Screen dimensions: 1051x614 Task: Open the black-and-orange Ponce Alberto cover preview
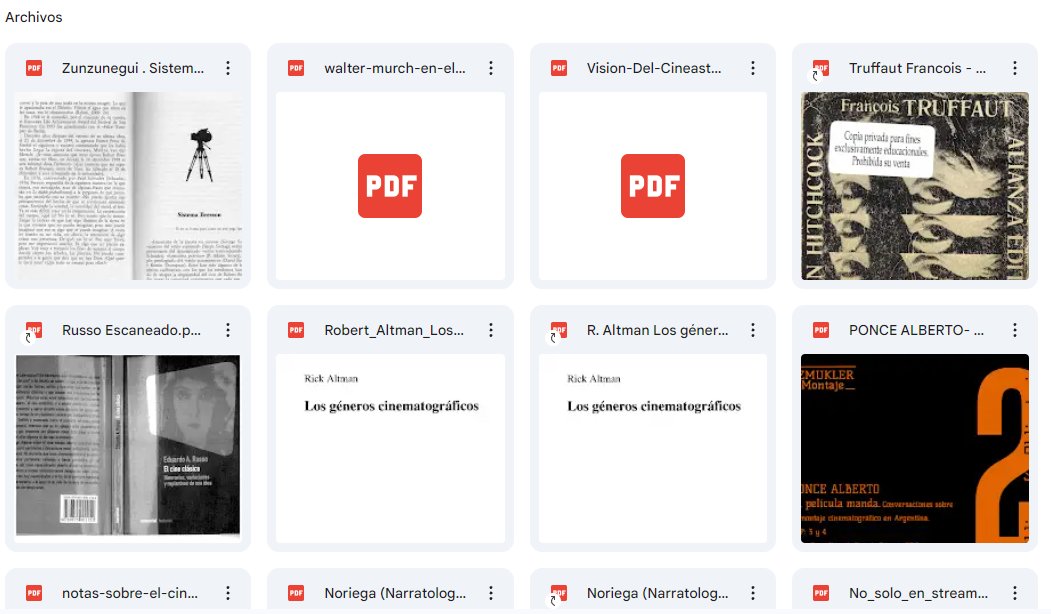point(915,448)
